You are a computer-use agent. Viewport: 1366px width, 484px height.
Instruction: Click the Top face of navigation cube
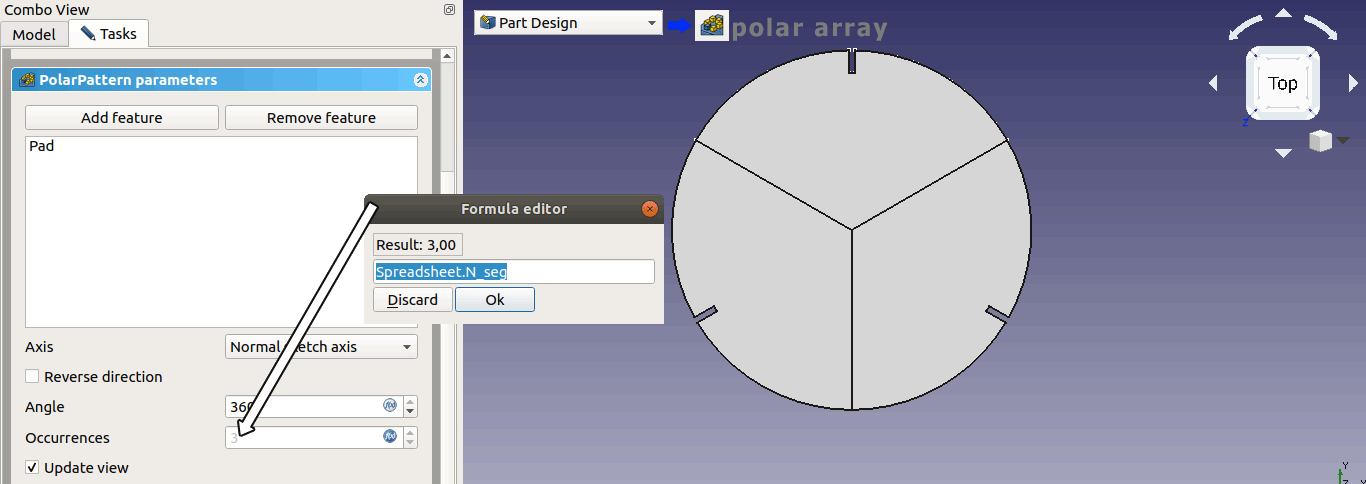point(1283,84)
